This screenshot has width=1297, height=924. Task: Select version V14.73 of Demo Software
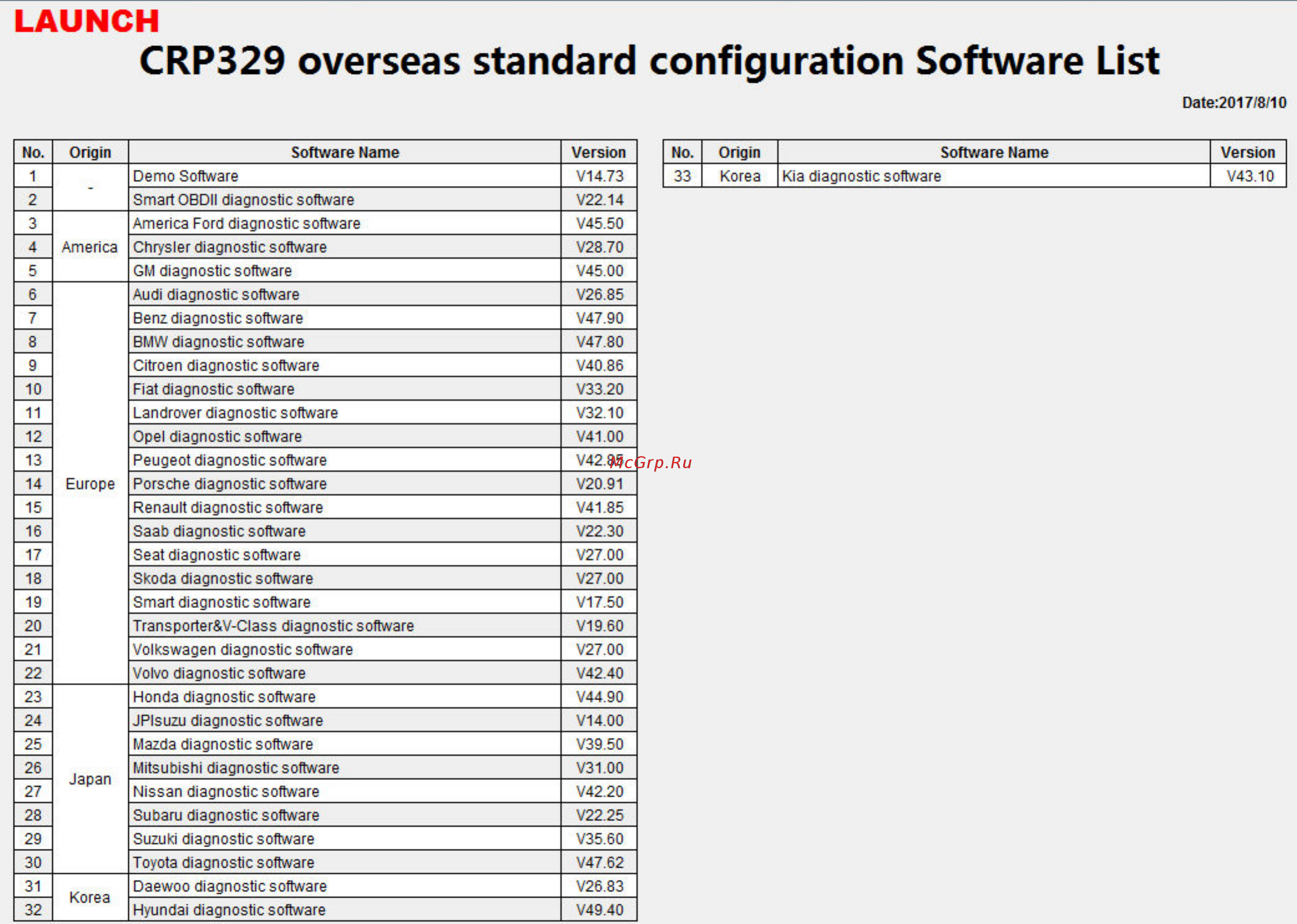(599, 176)
